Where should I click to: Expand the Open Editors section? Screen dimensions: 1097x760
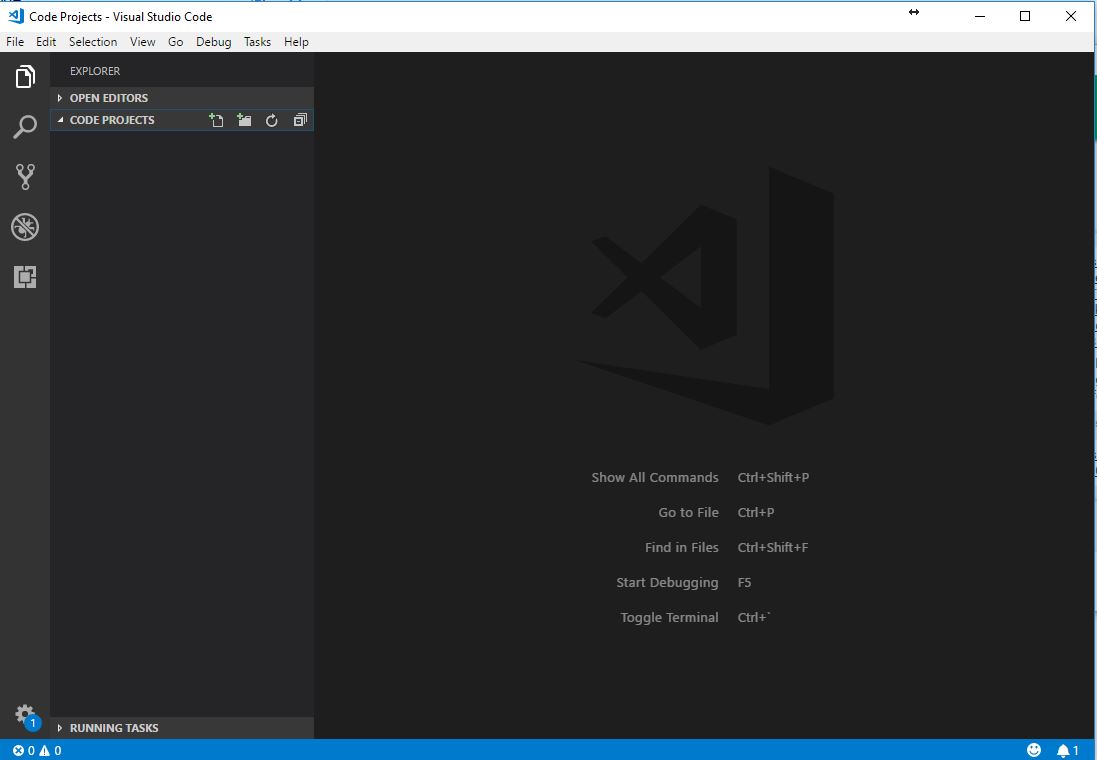182,98
